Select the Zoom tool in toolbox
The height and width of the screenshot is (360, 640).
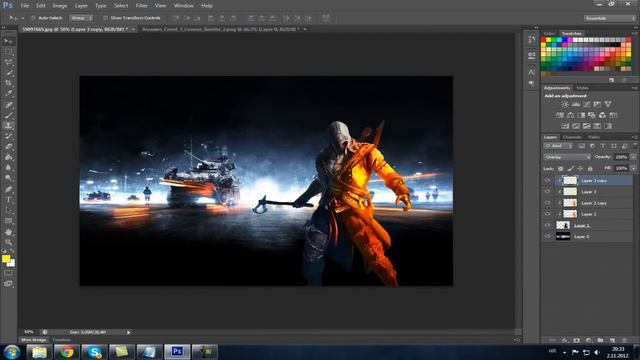tap(8, 242)
